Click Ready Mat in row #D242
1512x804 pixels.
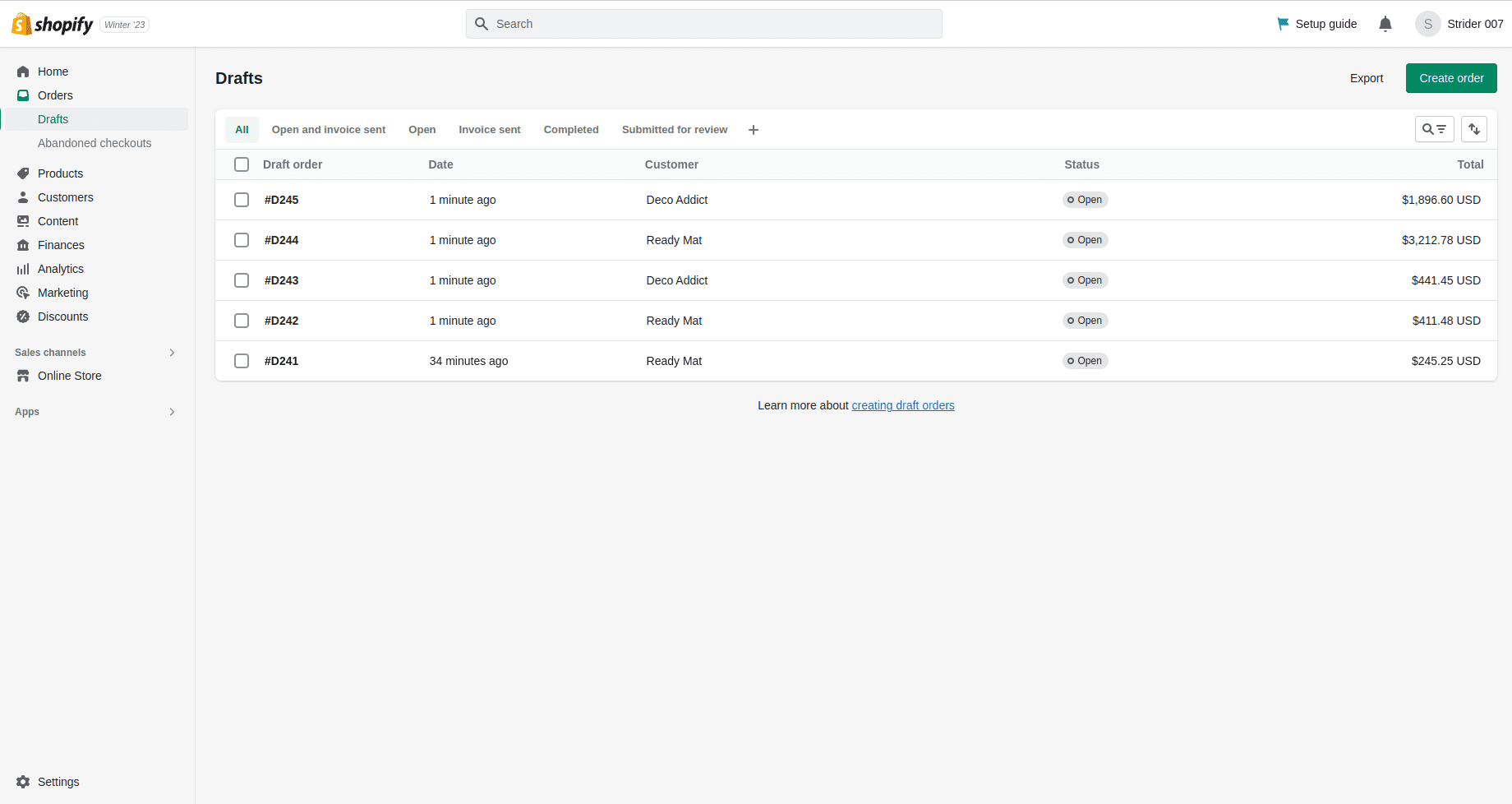(674, 321)
